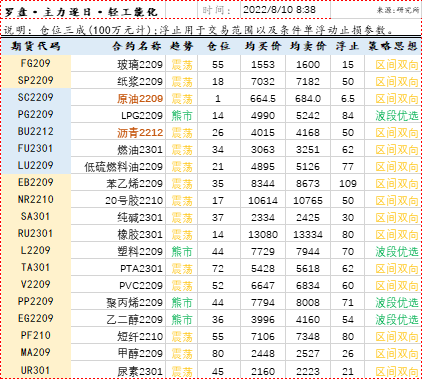Click the 熊市 trend for 乙二醇2209
Viewport: 422px width, 379px height.
tap(182, 320)
